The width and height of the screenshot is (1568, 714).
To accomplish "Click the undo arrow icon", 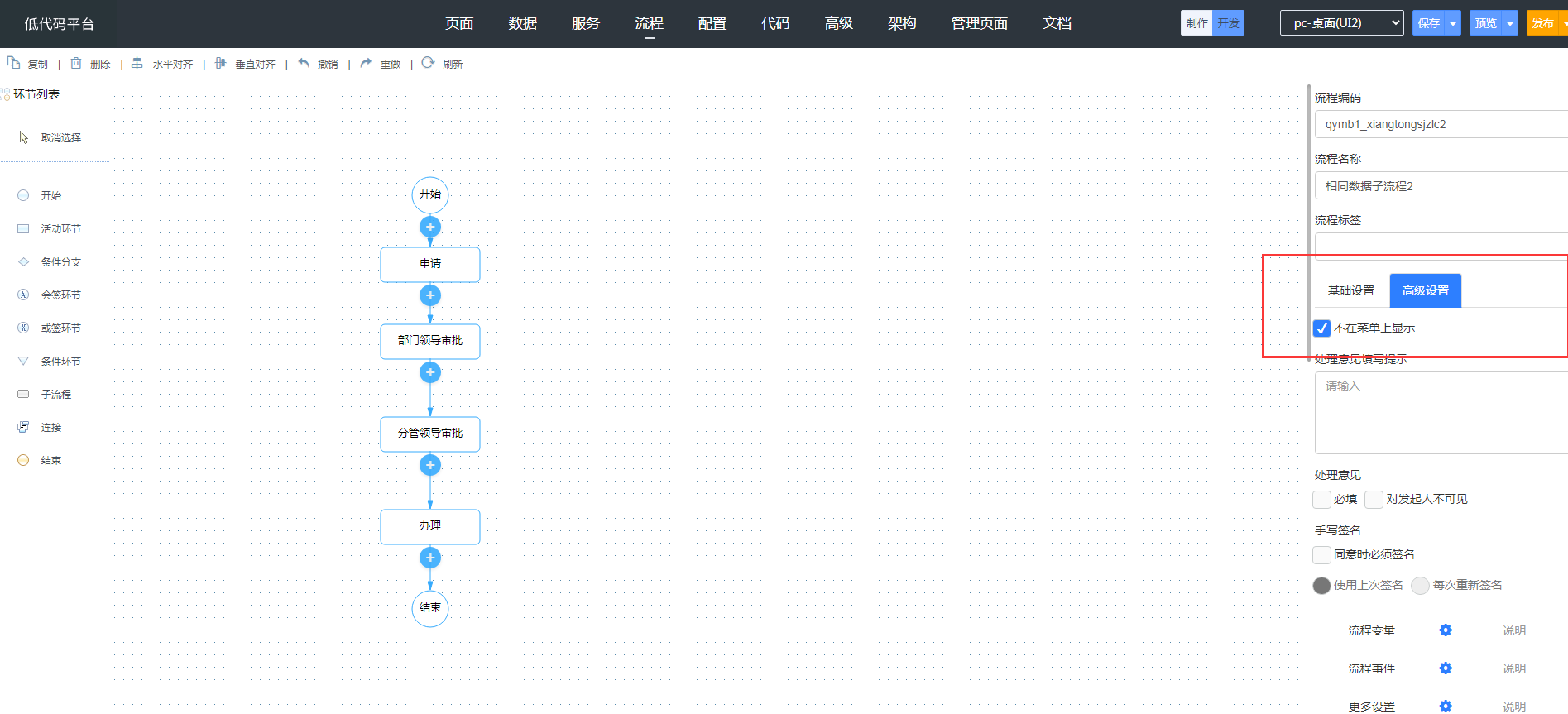I will (x=304, y=63).
